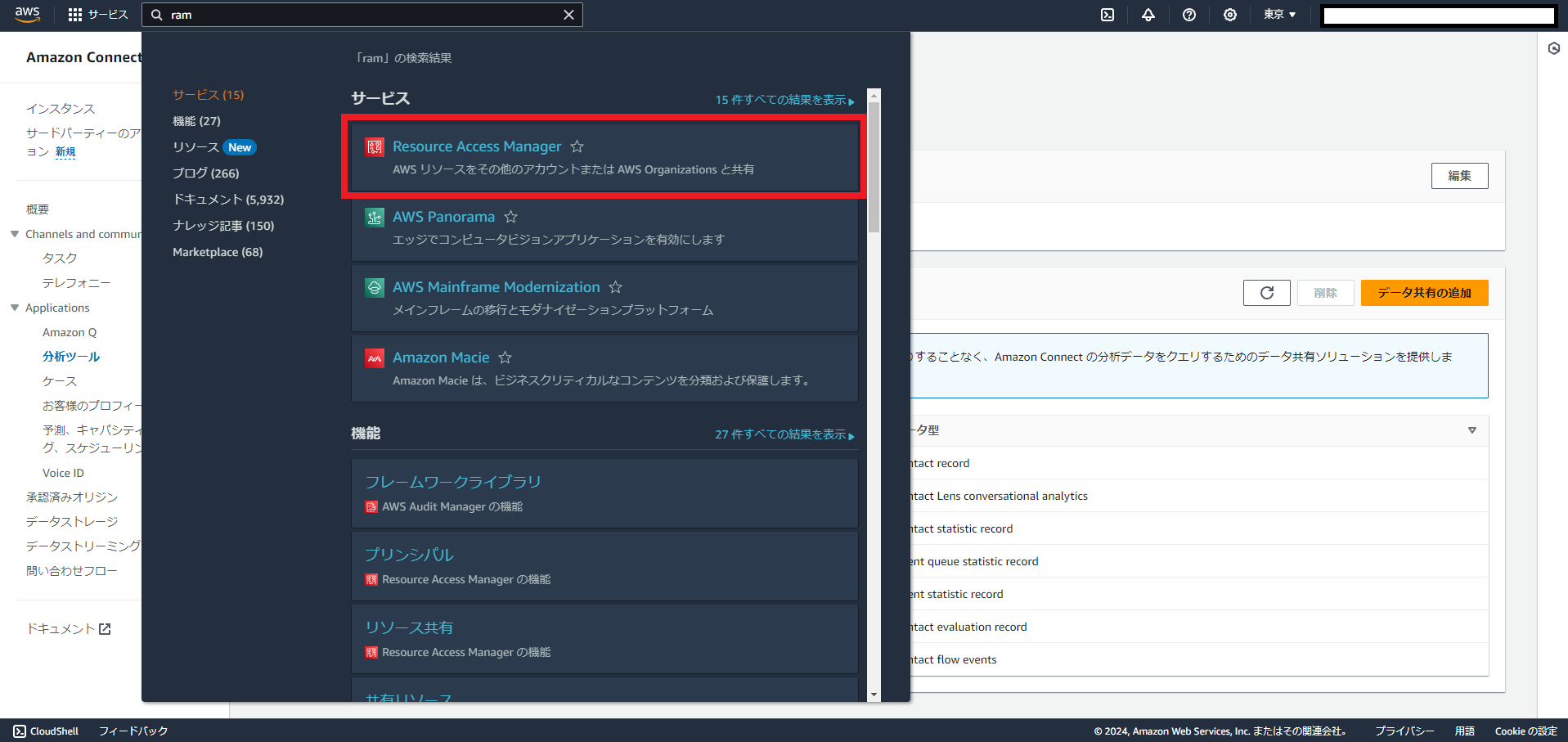Open the AWS home logo
Image resolution: width=1568 pixels, height=742 pixels.
coord(27,15)
